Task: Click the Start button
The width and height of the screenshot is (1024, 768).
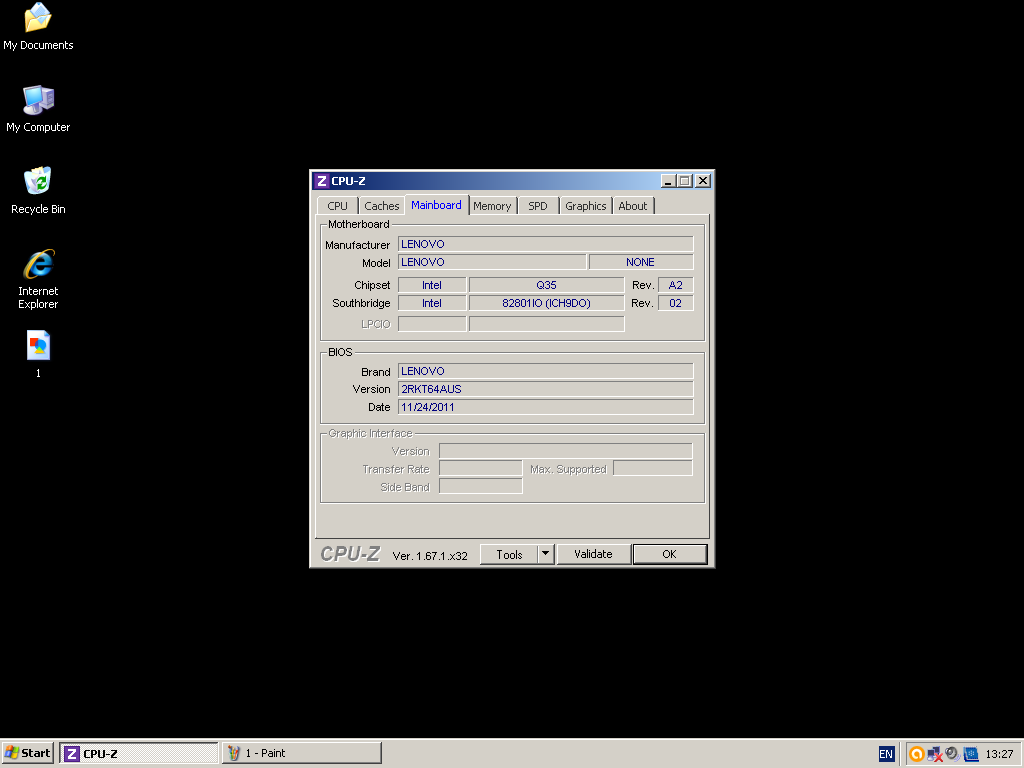Action: 28,753
